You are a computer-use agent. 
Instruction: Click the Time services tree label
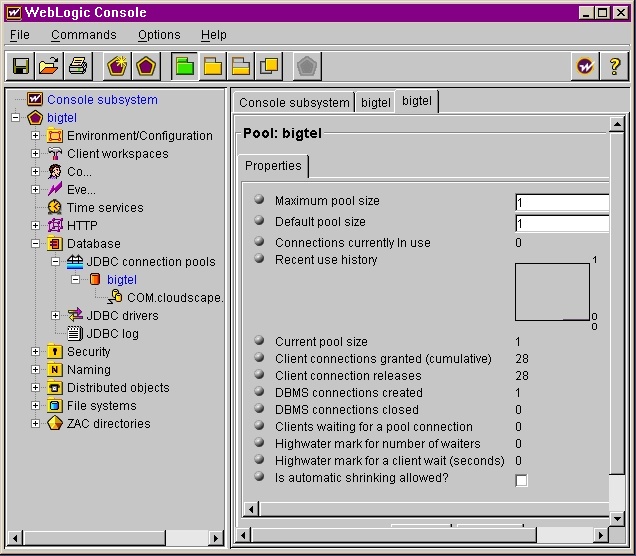click(x=105, y=207)
